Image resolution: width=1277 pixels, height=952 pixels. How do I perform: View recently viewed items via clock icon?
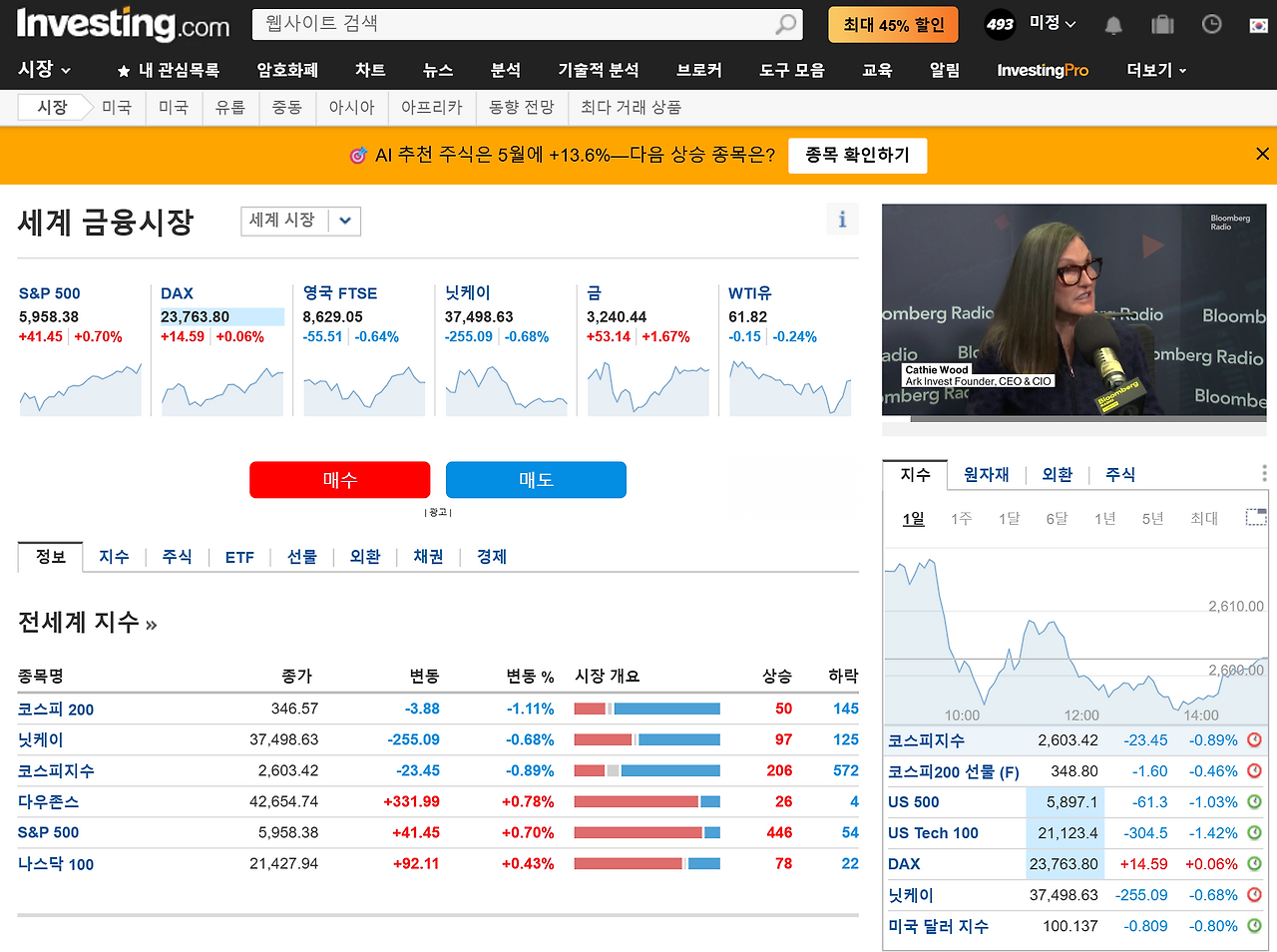(x=1211, y=25)
